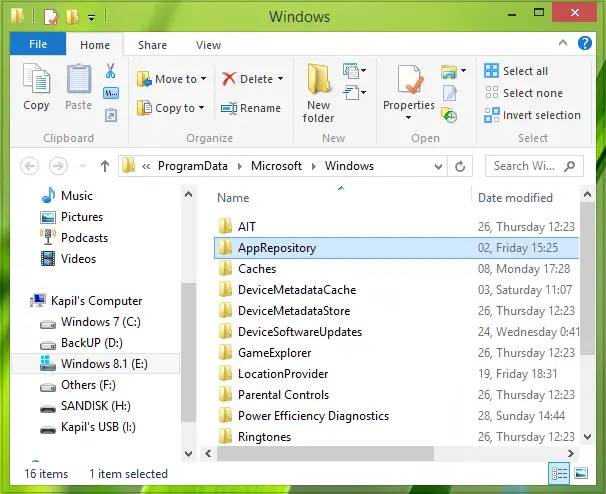This screenshot has height=494, width=606.
Task: Go Up one level arrow
Action: tap(105, 166)
